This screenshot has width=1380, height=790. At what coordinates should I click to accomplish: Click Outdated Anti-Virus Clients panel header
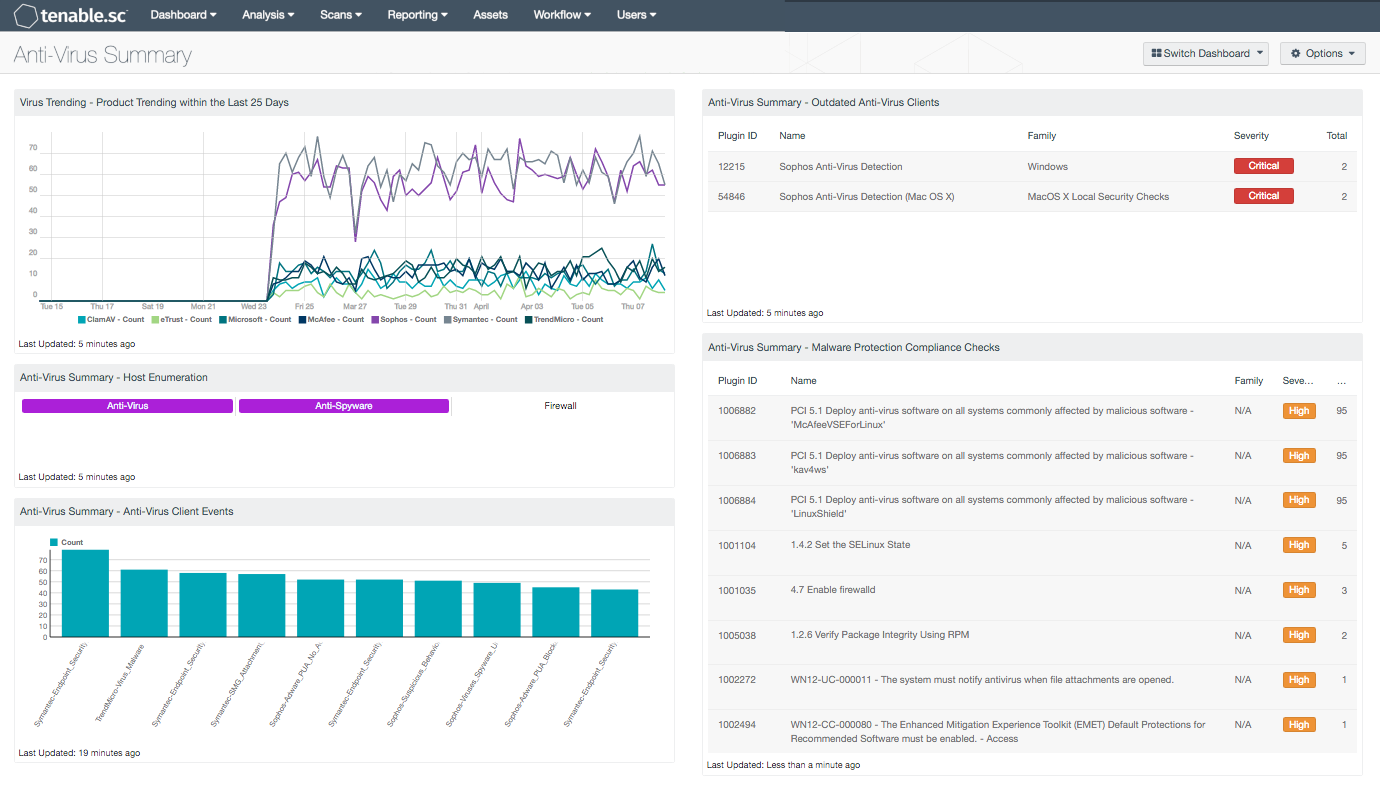(x=1032, y=102)
